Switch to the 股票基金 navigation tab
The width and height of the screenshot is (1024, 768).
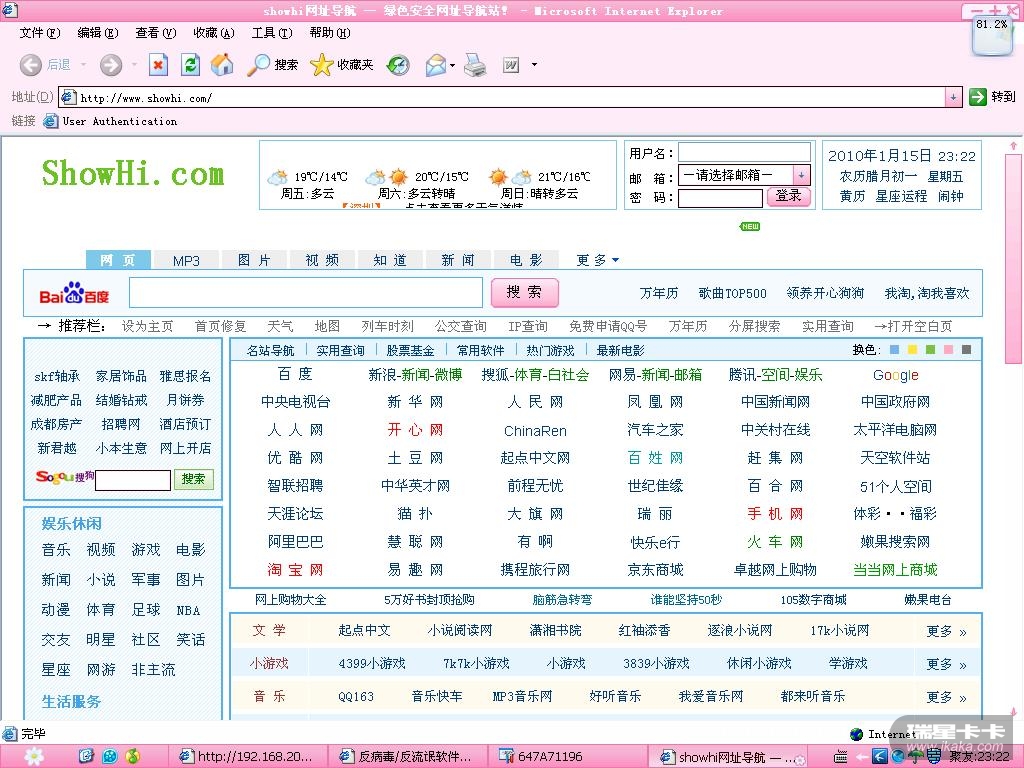point(410,350)
